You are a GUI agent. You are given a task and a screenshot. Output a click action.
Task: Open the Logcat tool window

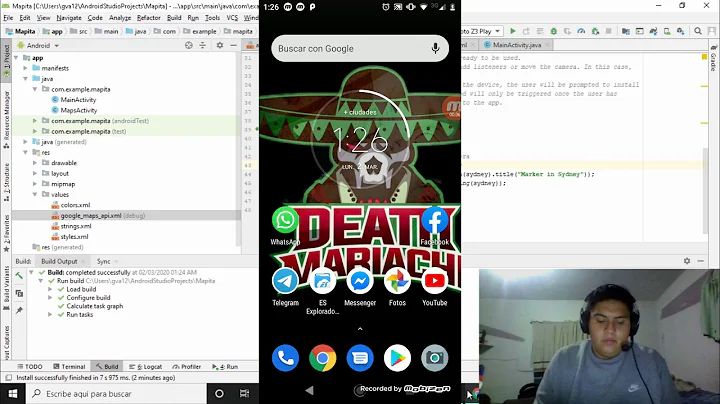[146, 366]
